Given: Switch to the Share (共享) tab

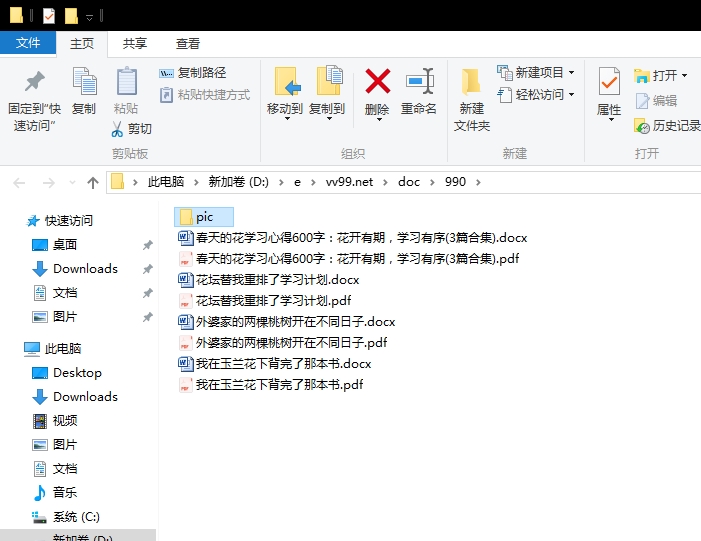Looking at the screenshot, I should [135, 44].
